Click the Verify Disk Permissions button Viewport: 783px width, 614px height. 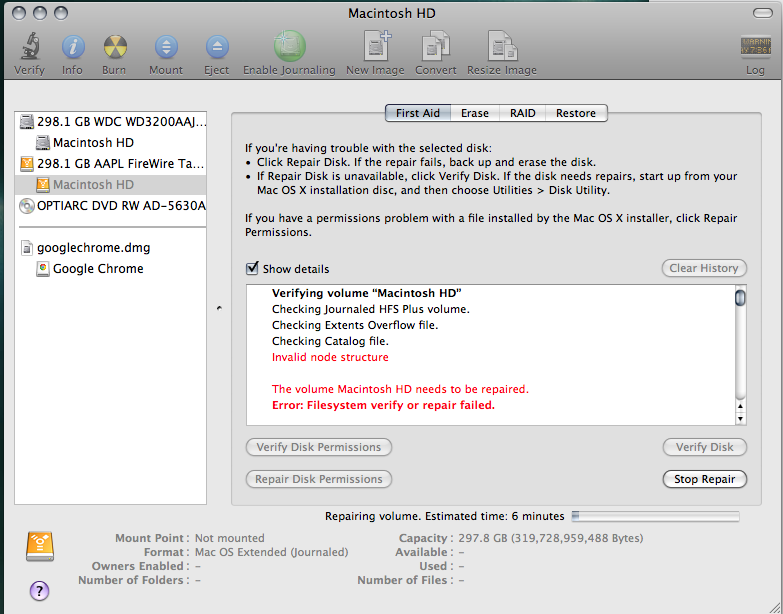point(319,447)
